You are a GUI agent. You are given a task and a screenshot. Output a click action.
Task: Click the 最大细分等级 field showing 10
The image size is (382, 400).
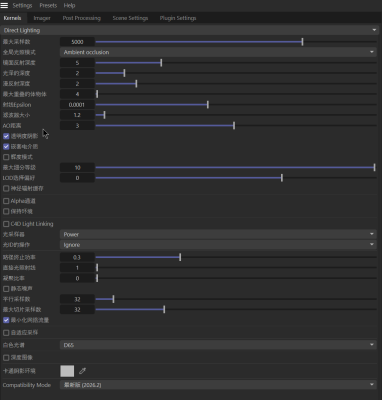[x=77, y=167]
